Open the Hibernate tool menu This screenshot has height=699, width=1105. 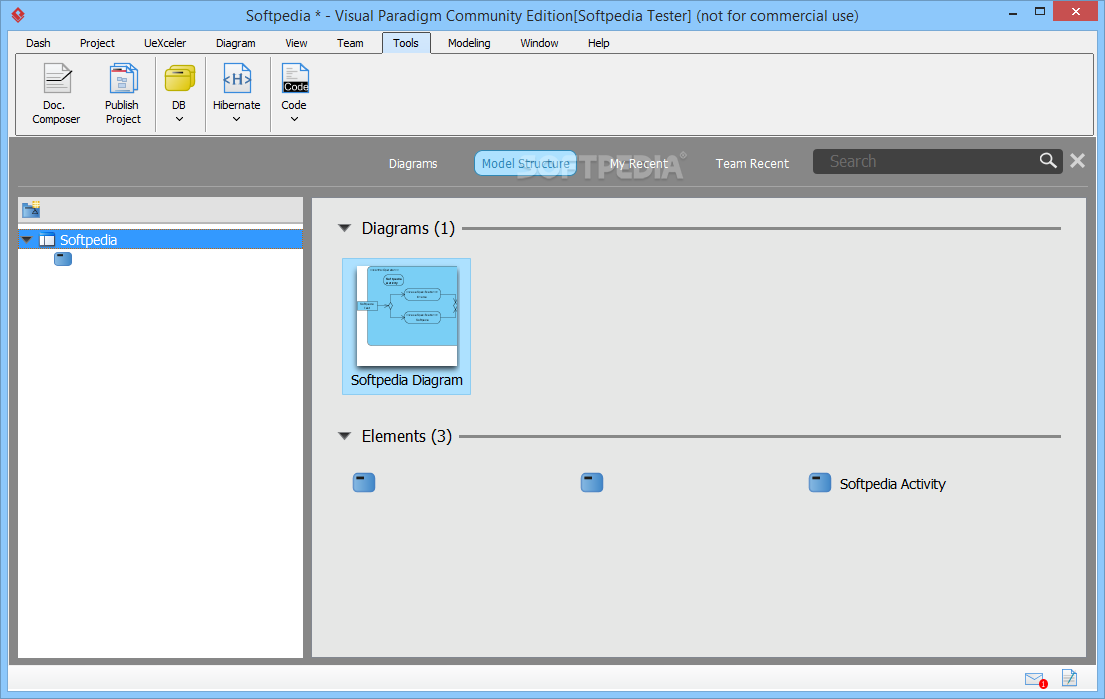[x=237, y=94]
